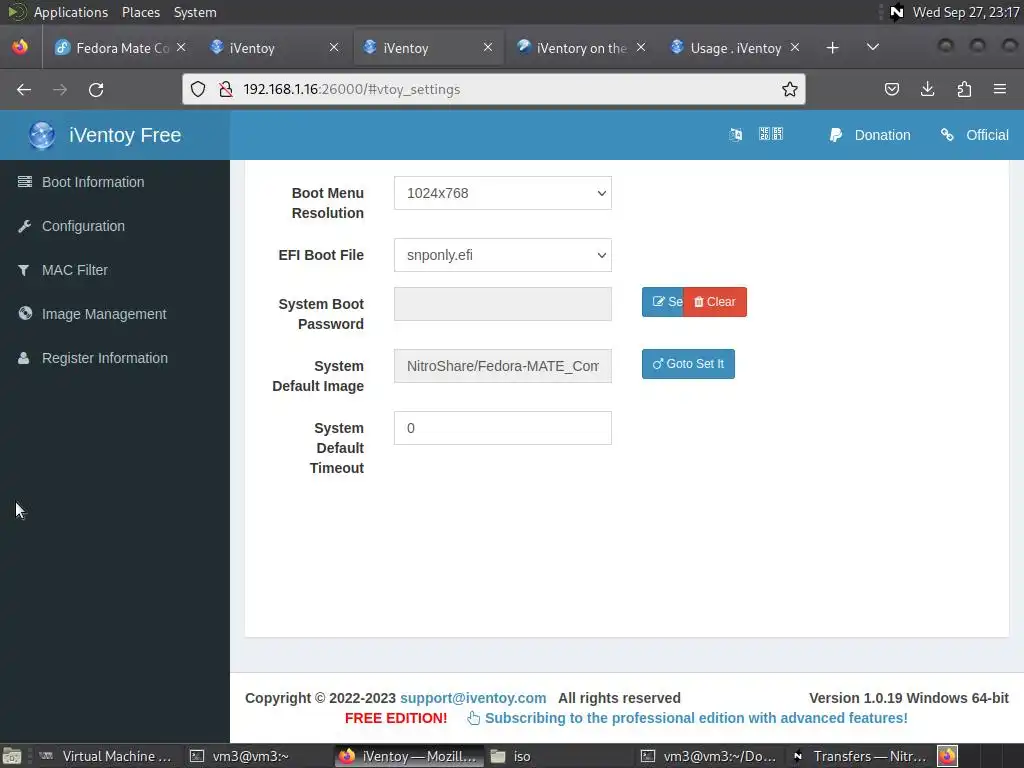Click System Boot Password field
Viewport: 1024px width, 768px height.
tap(503, 304)
